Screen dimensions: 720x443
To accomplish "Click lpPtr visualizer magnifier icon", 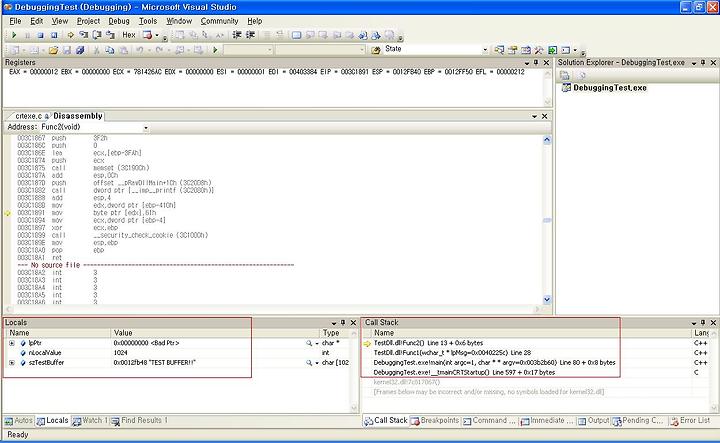I will click(x=309, y=343).
